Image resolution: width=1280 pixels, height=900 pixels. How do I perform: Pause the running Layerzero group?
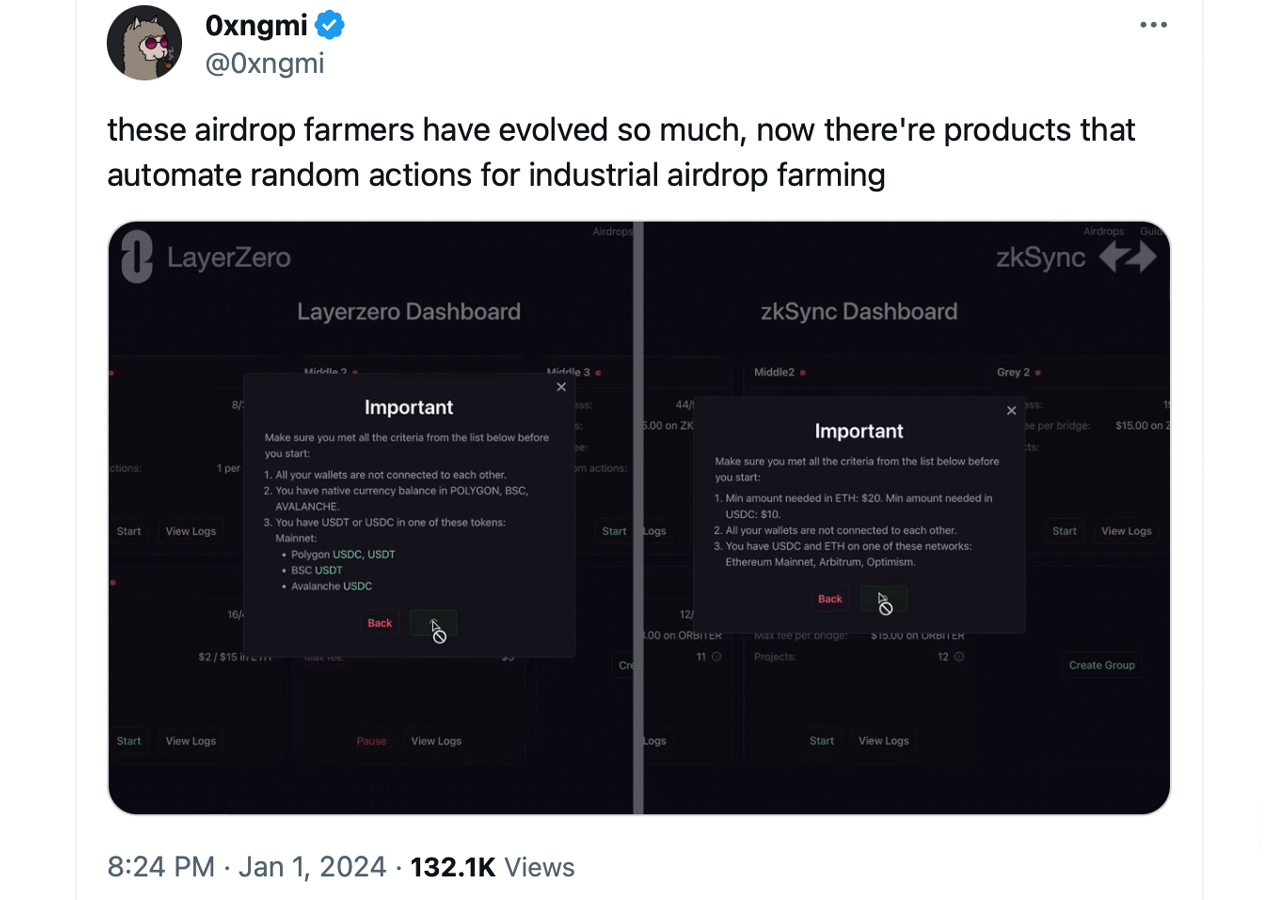371,741
